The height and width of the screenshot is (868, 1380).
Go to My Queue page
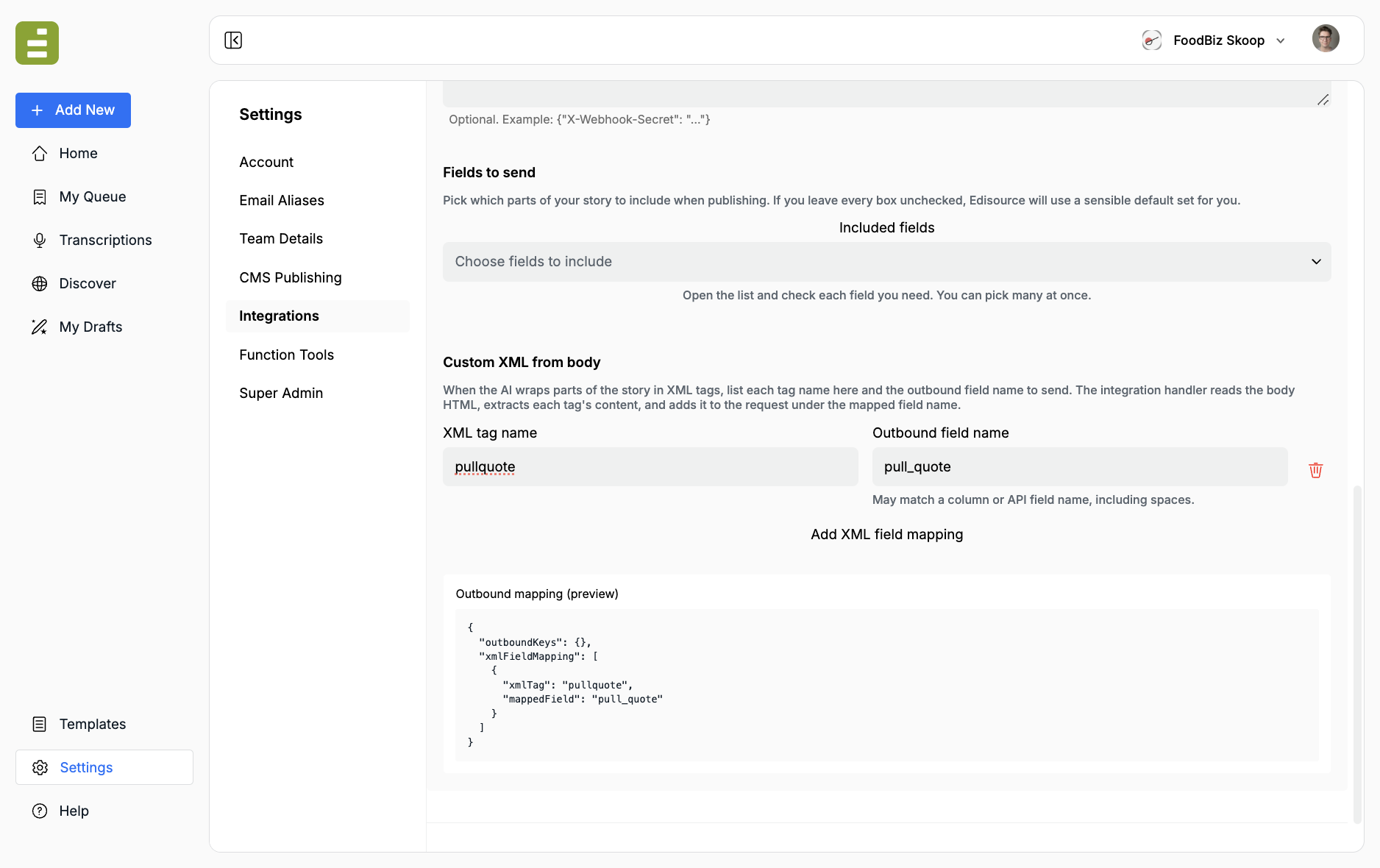tap(92, 196)
